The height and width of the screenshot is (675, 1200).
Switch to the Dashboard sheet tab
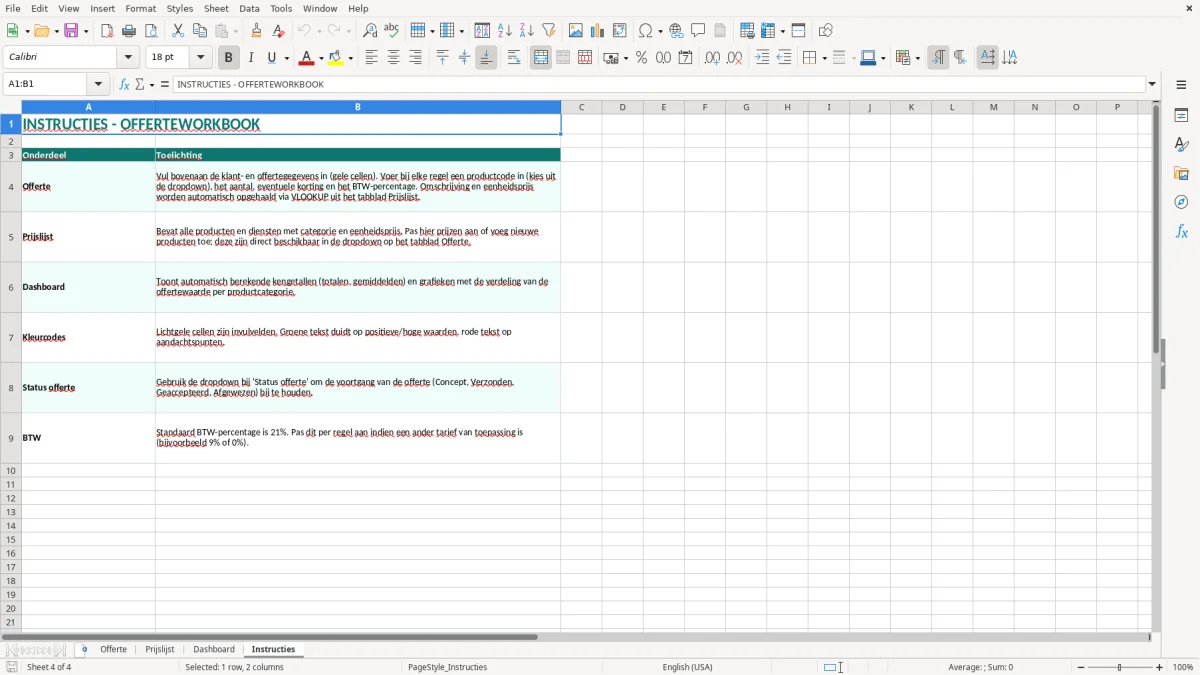click(x=214, y=650)
